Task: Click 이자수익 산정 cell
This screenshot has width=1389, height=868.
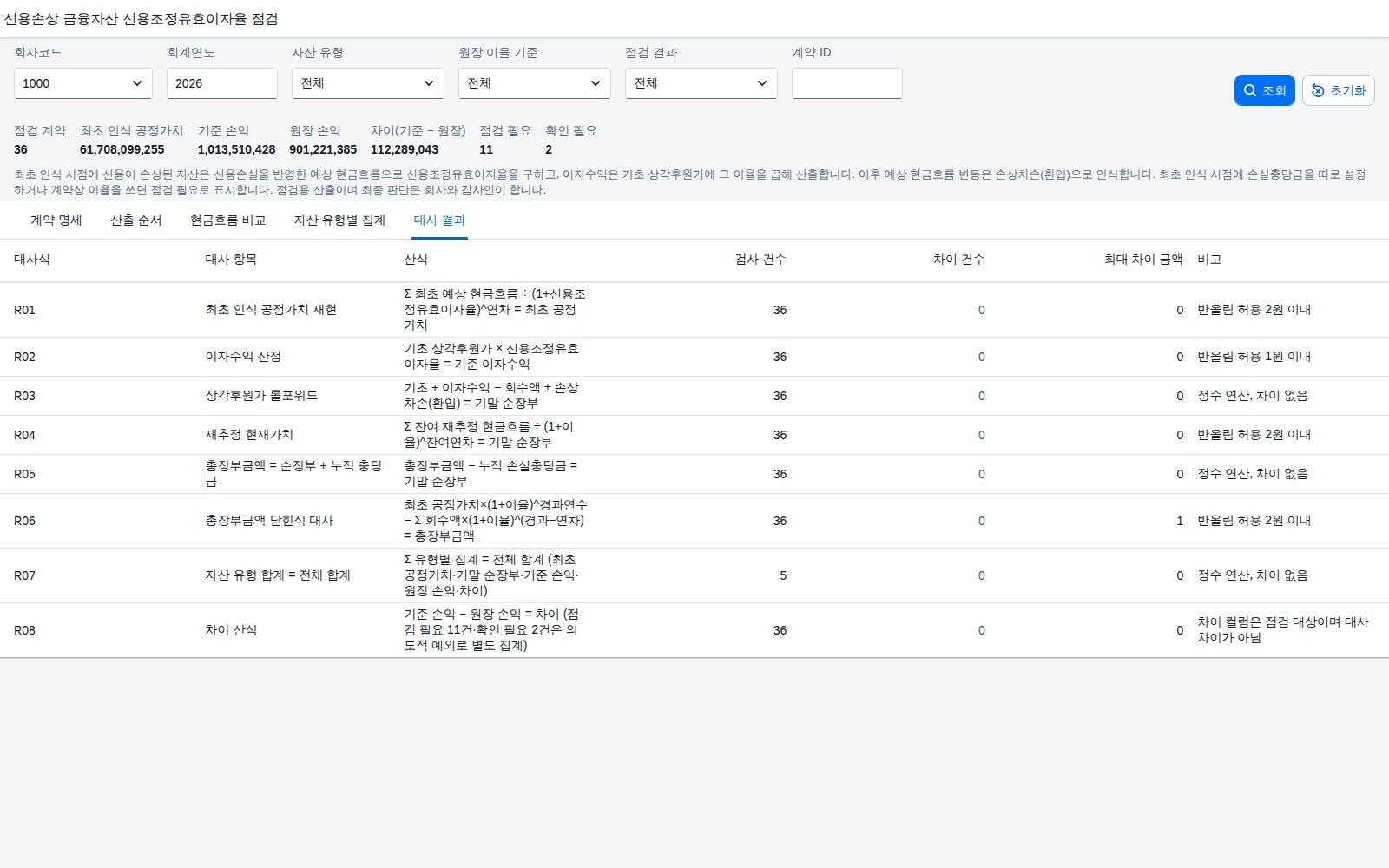Action: tap(243, 357)
